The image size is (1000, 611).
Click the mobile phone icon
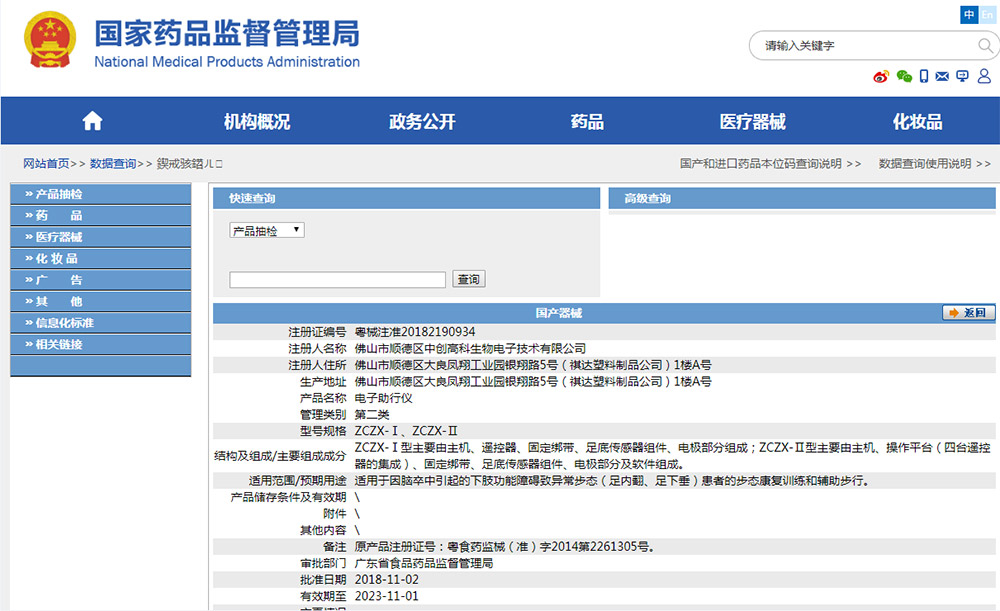[924, 77]
